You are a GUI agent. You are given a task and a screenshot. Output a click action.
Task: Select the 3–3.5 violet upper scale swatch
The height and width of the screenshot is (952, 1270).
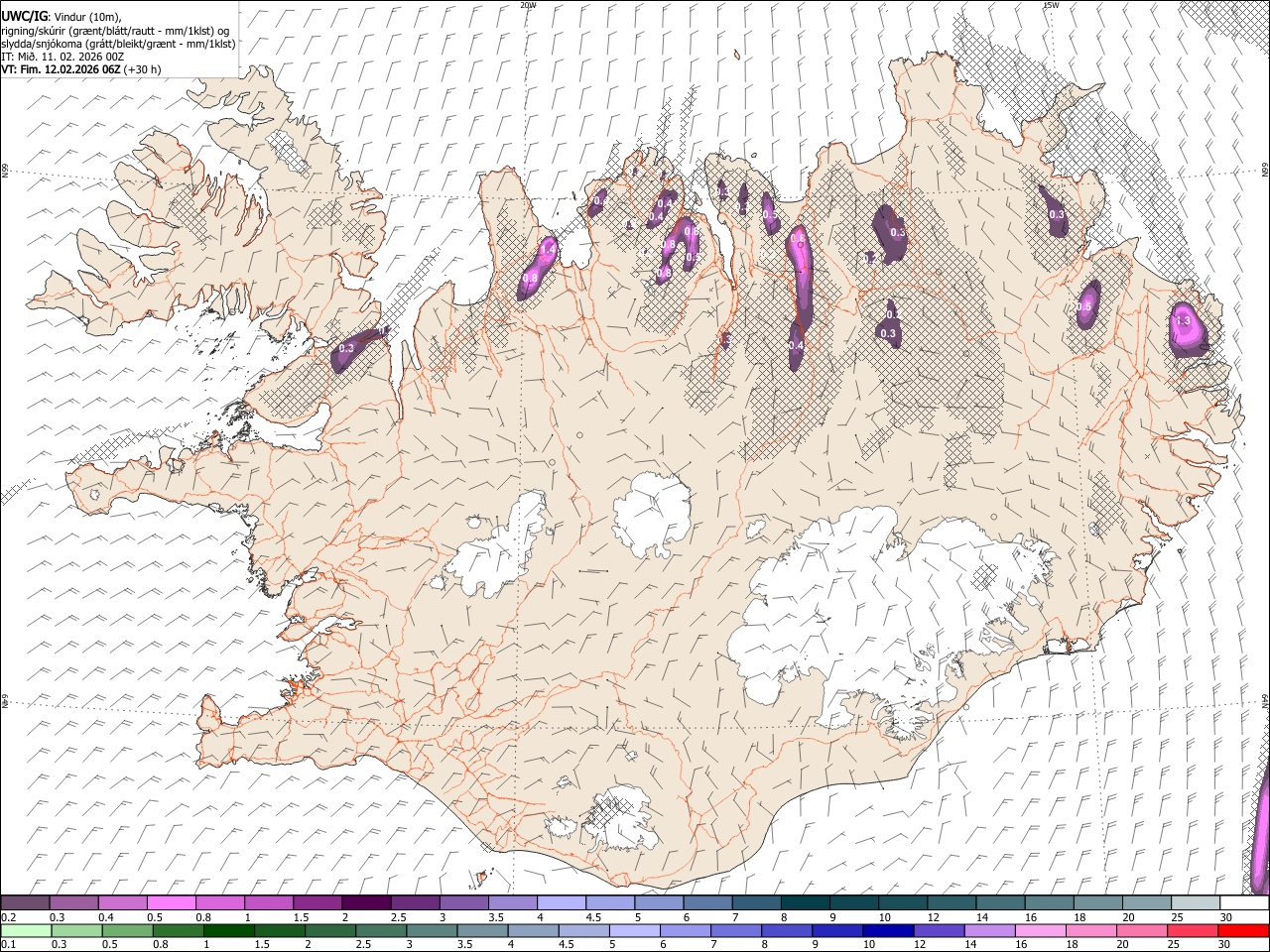(463, 902)
